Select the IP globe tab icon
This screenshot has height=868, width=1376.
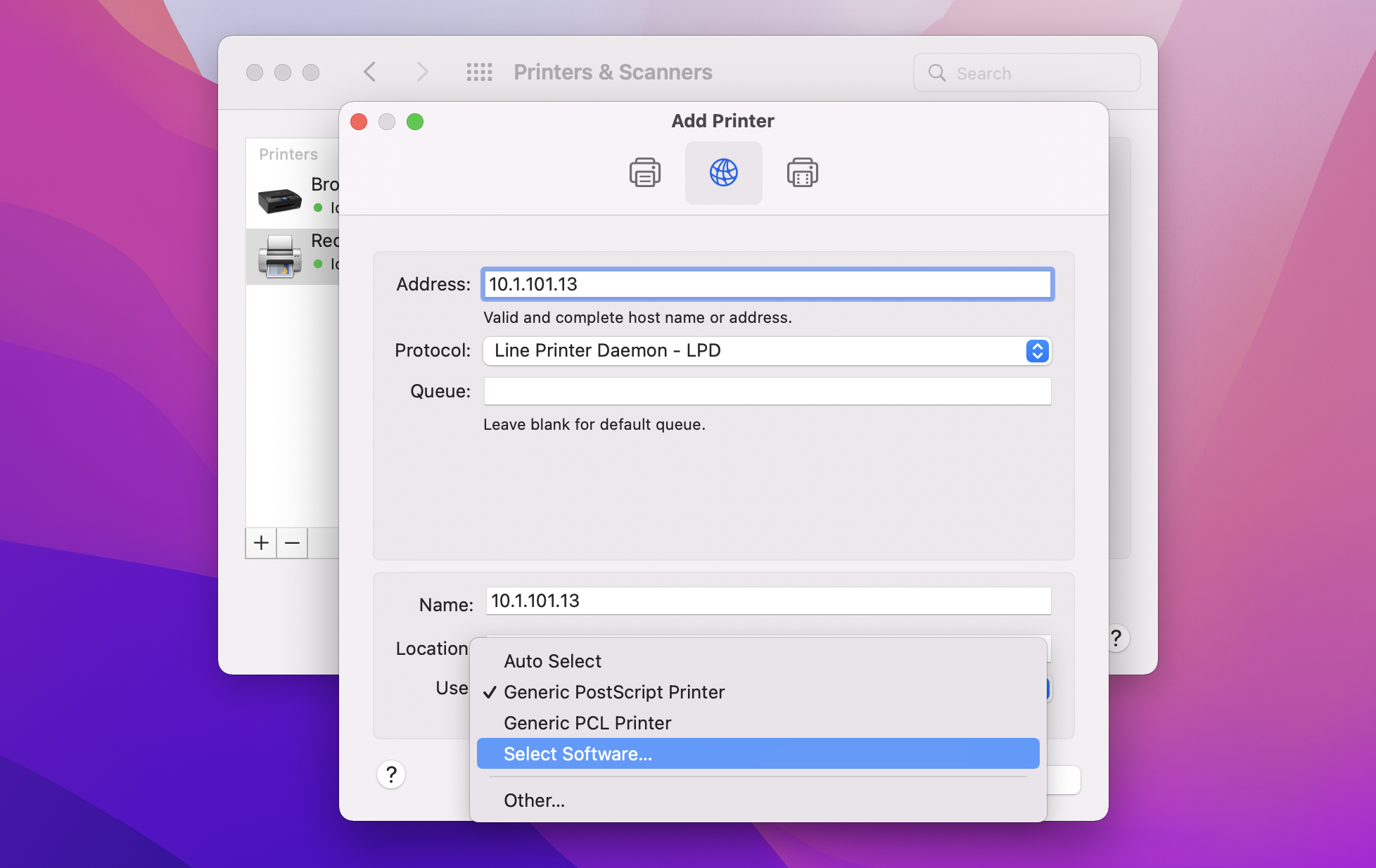[723, 172]
